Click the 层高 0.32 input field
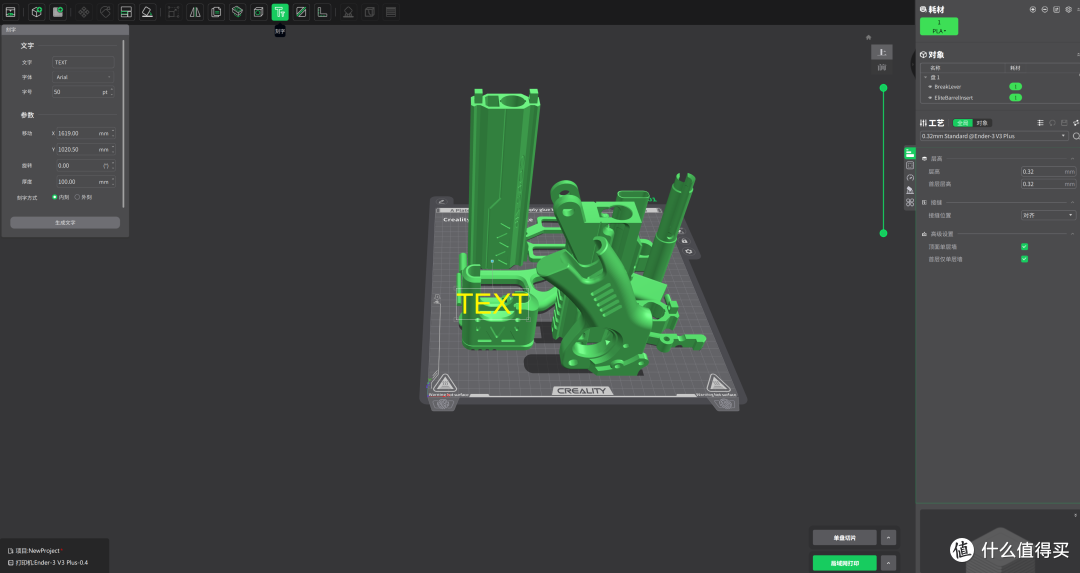1080x573 pixels. tap(1048, 171)
